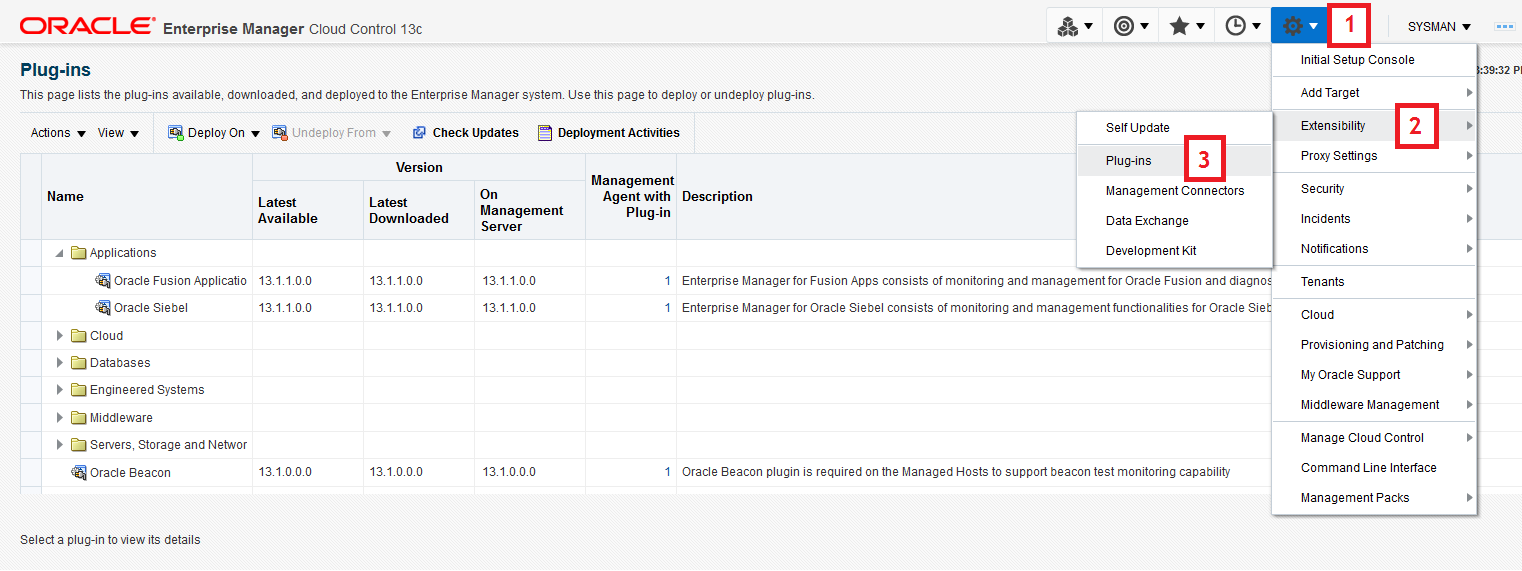Viewport: 1522px width, 571px height.
Task: Click the Check Updates icon
Action: pyautogui.click(x=420, y=132)
